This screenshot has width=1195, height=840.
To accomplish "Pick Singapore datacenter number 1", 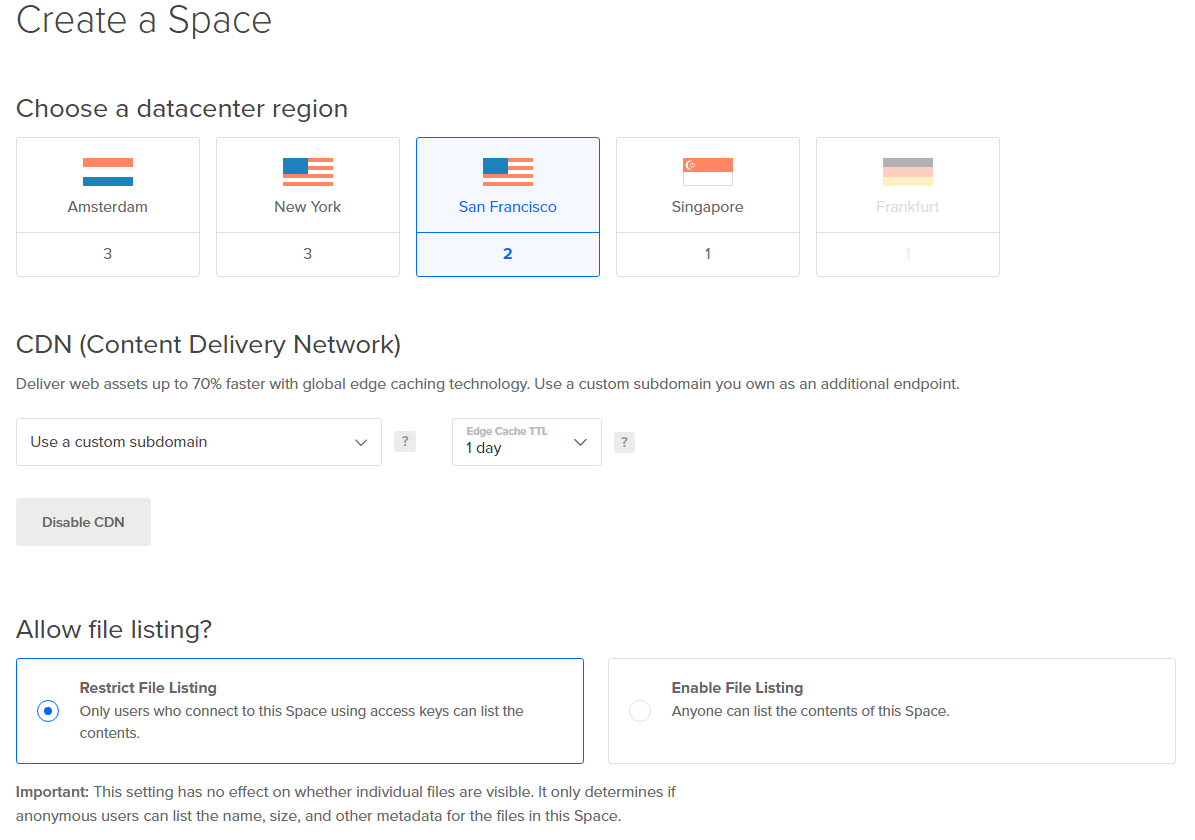I will 708,254.
